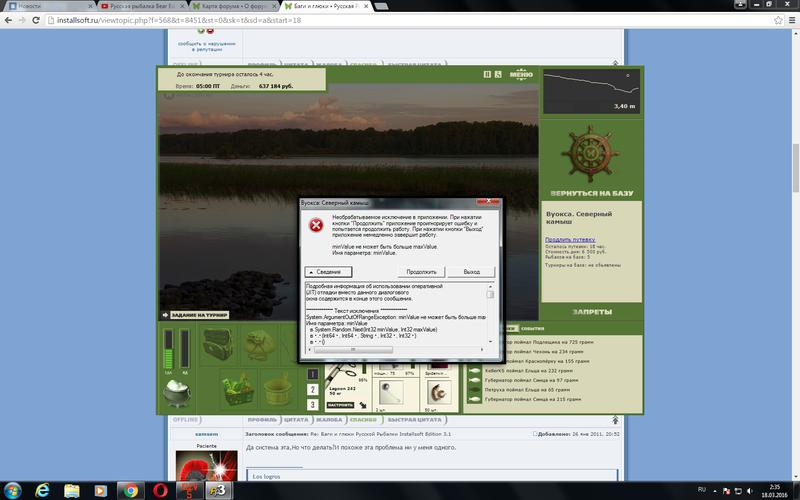Click event 'Губернатор поймал Синца на 215 грамм'

pyautogui.click(x=533, y=399)
